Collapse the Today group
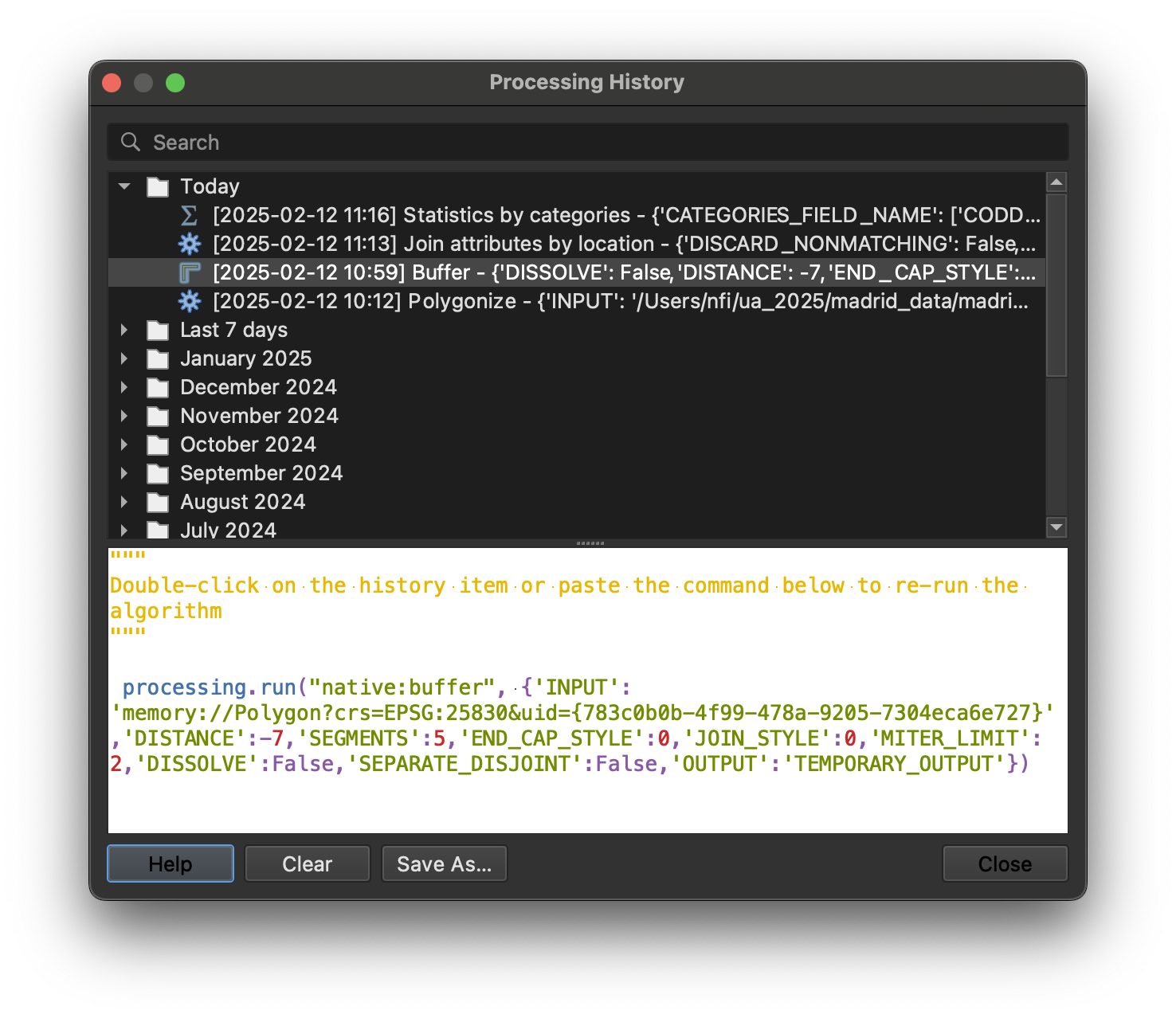Screen dimensions: 1176x1018 [x=124, y=186]
